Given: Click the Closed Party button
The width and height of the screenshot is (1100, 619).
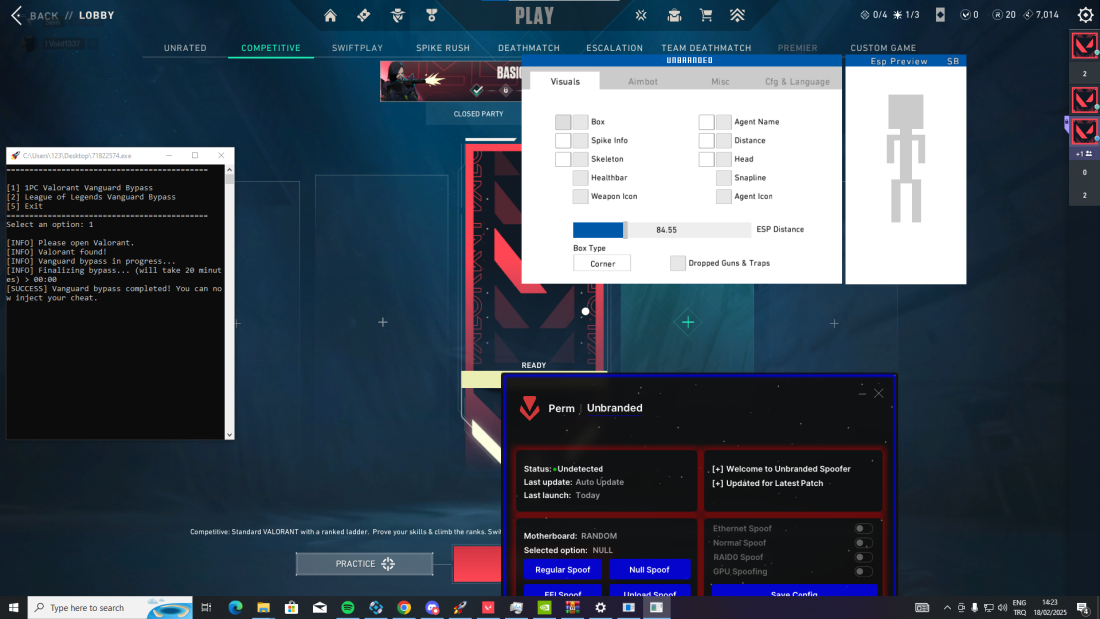Looking at the screenshot, I should 478,114.
